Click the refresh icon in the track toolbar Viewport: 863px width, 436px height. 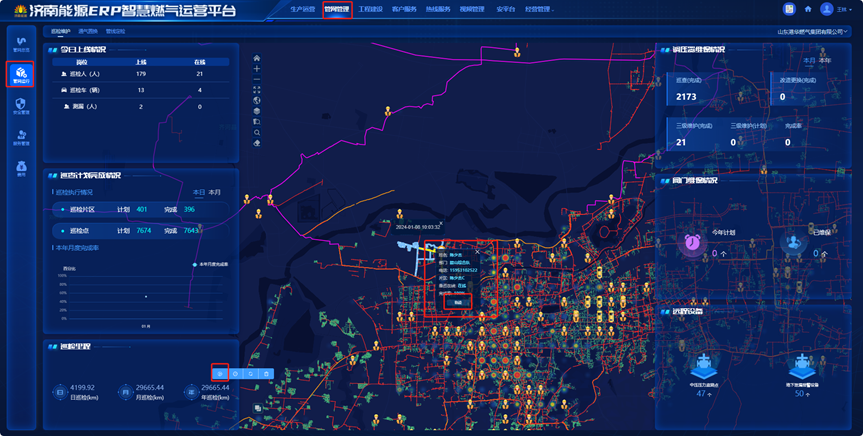(250, 373)
